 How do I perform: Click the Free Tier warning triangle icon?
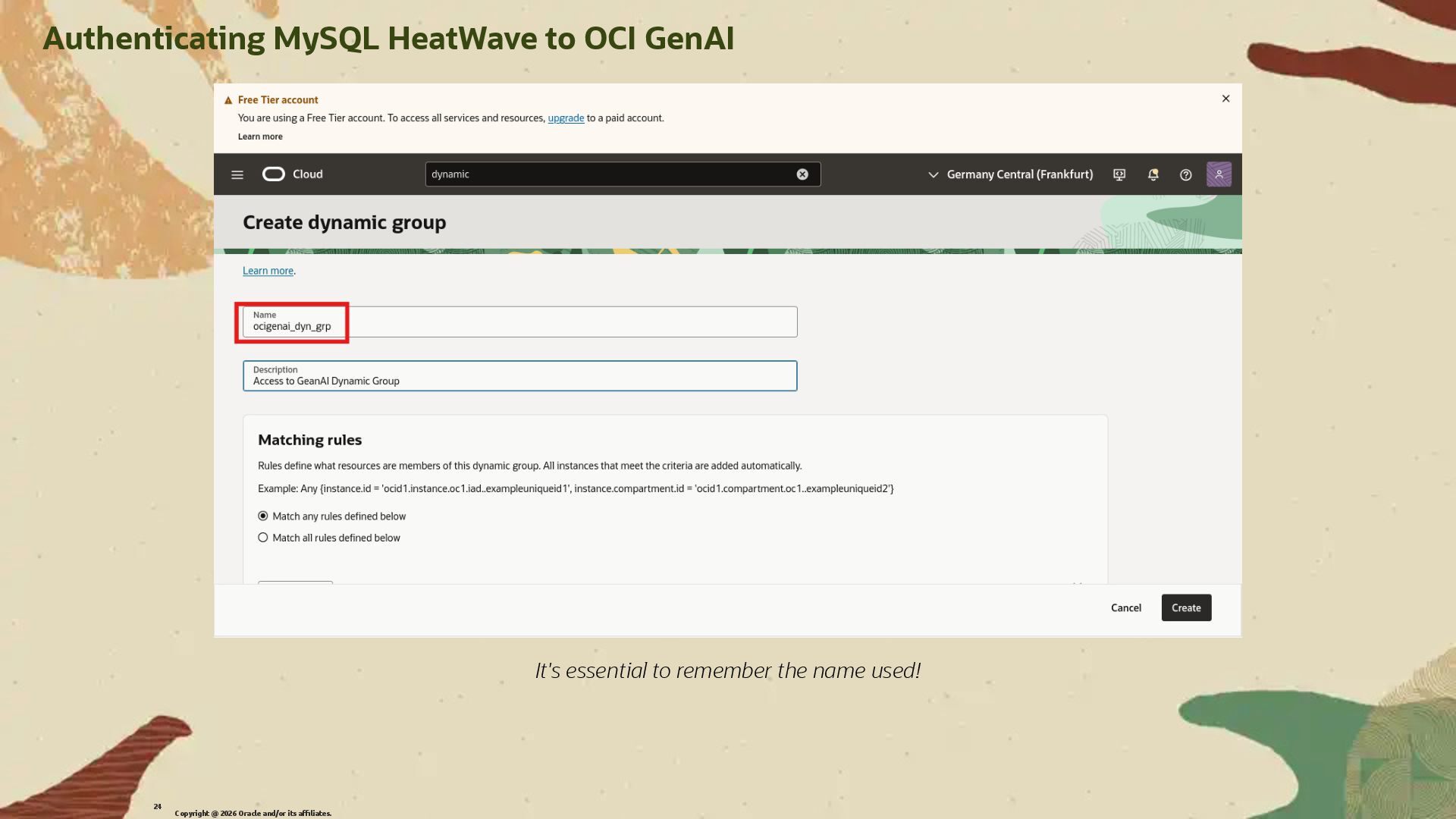click(227, 100)
